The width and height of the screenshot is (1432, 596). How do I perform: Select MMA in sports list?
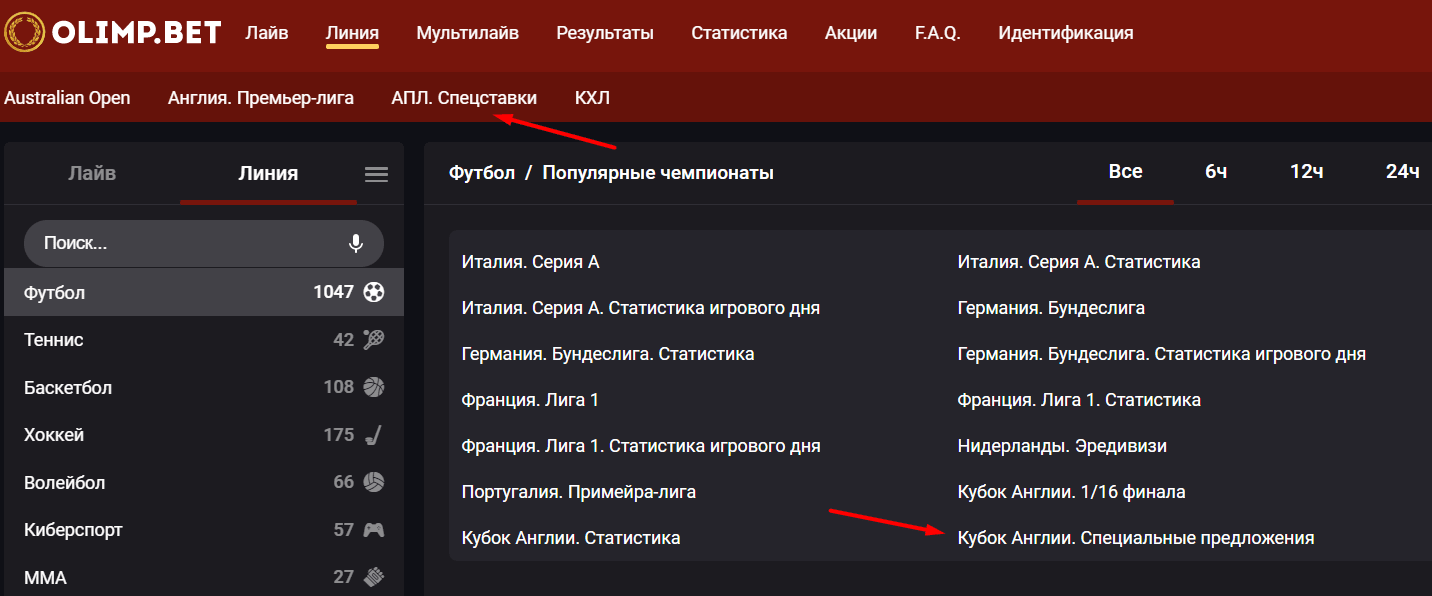click(x=204, y=577)
